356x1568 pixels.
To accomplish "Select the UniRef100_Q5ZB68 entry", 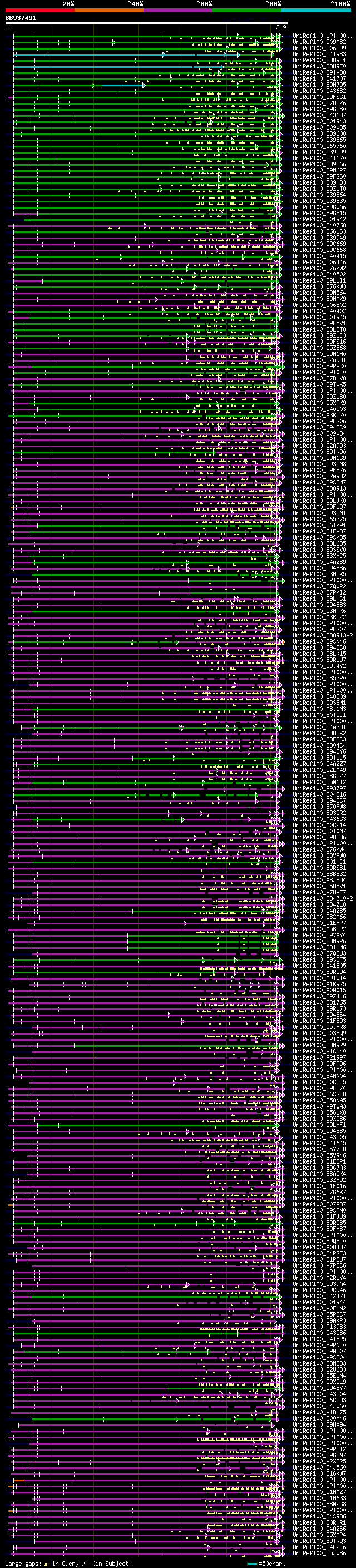I will (x=319, y=348).
